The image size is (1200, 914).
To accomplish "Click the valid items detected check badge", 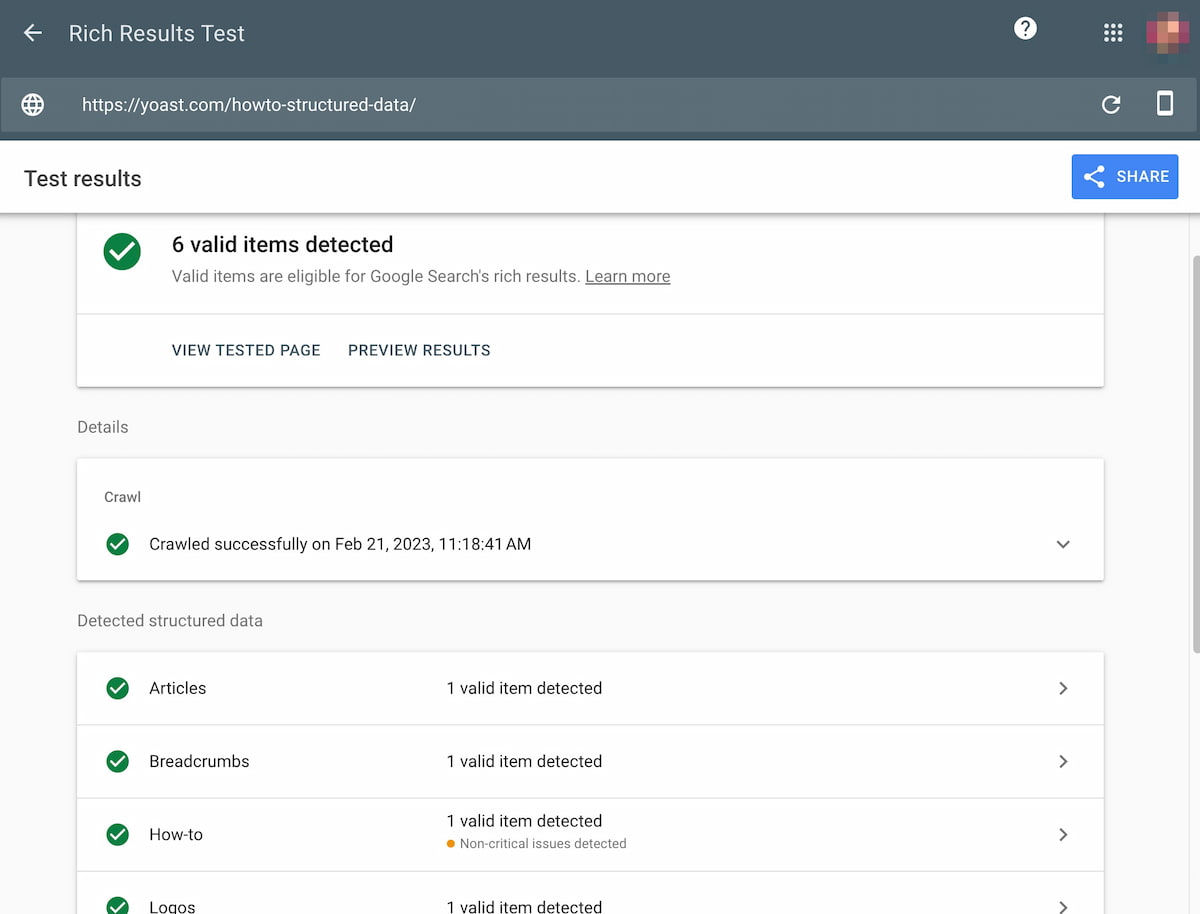I will (122, 252).
